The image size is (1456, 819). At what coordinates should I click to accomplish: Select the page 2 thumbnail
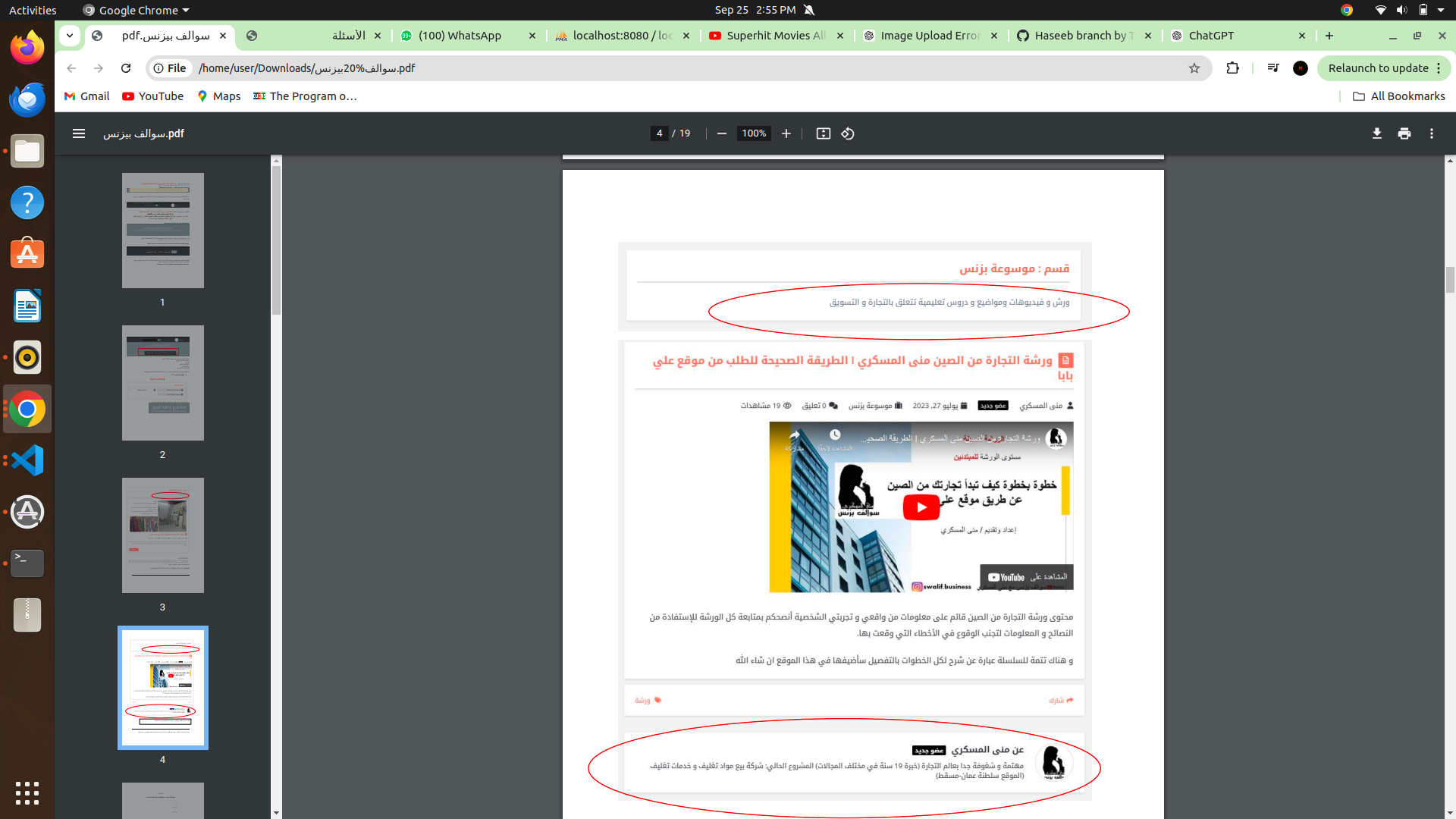click(162, 383)
